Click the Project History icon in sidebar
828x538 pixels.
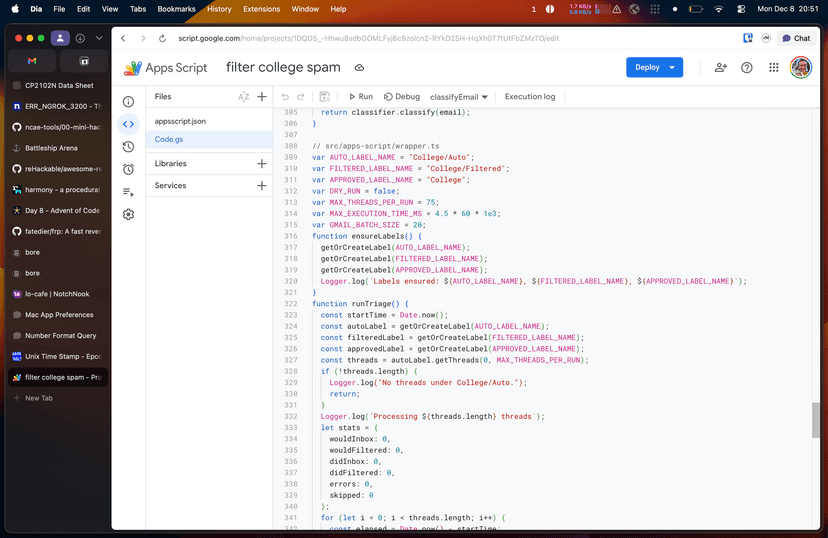tap(128, 147)
